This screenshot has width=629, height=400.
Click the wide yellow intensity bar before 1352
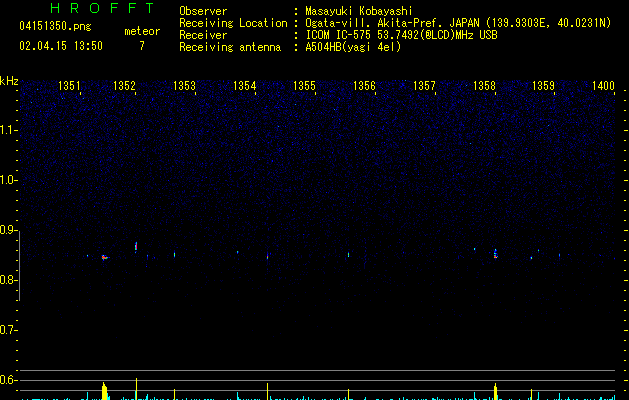pyautogui.click(x=105, y=391)
